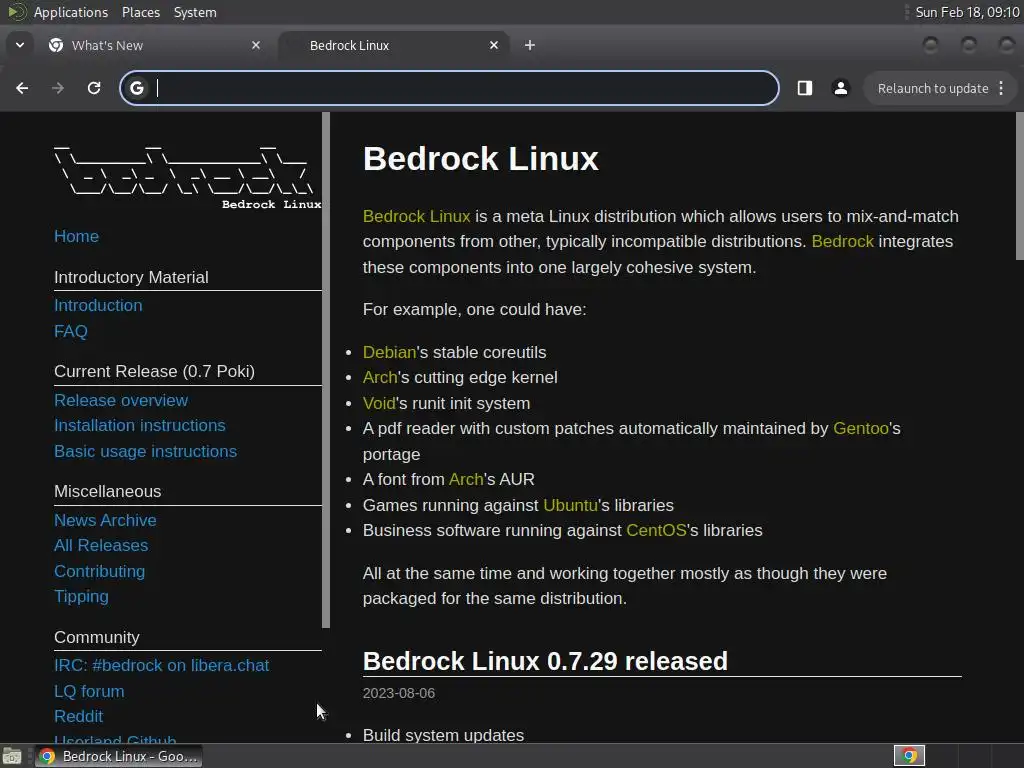Image resolution: width=1024 pixels, height=768 pixels.
Task: Click the Bedrock Linux 0.7.29 released heading
Action: point(545,661)
